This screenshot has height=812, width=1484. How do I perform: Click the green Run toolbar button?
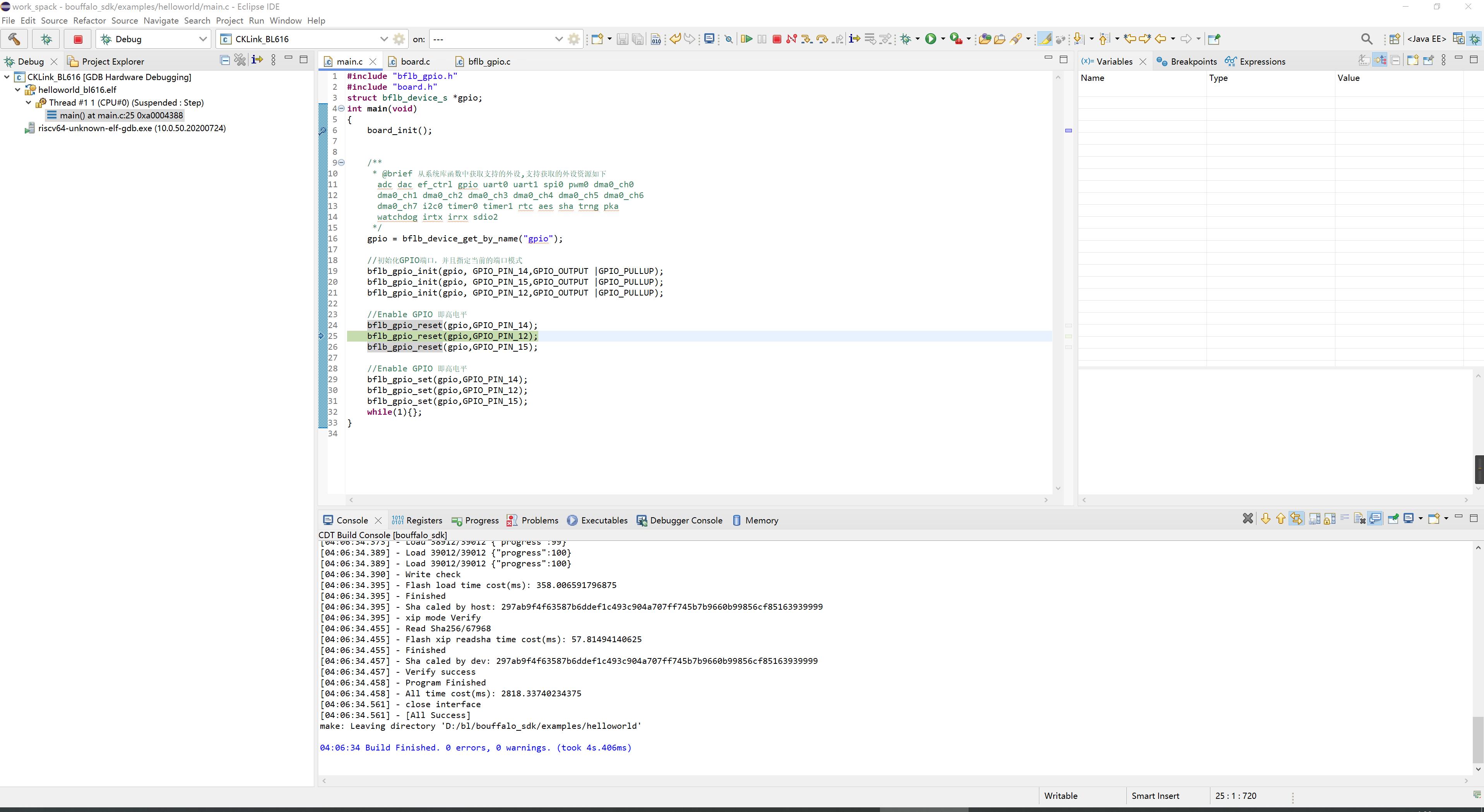coord(931,39)
